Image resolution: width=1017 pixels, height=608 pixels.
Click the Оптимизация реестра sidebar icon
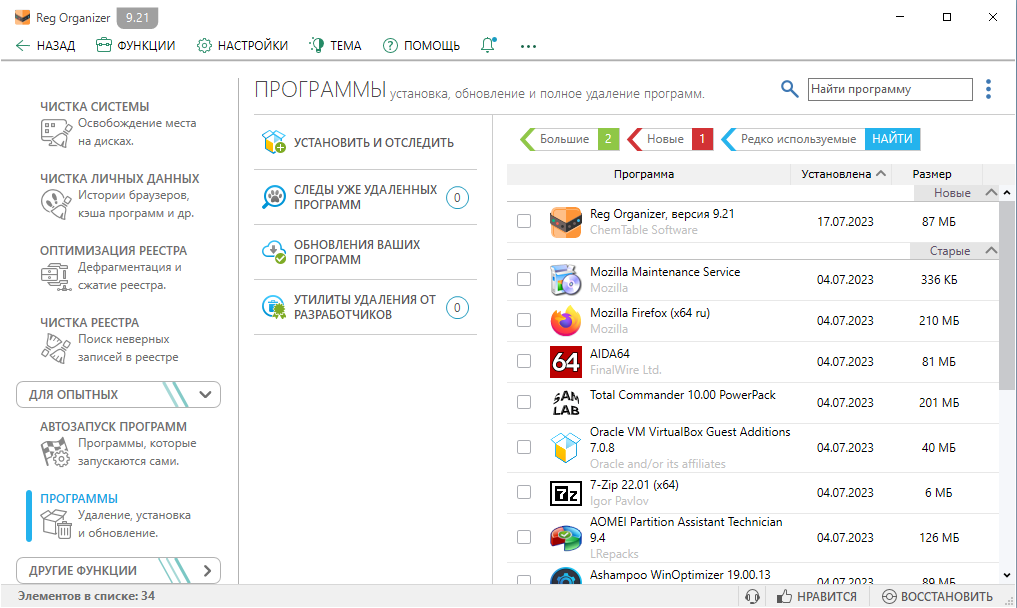pos(56,276)
